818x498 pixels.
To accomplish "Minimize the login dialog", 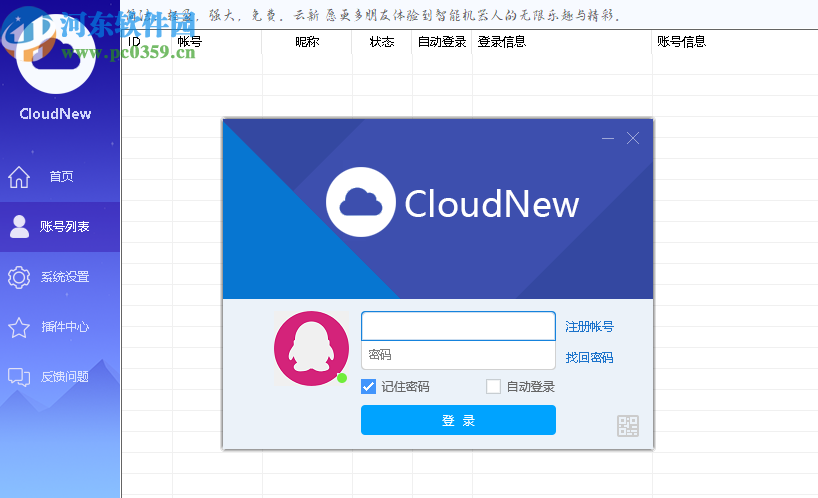I will [x=608, y=138].
